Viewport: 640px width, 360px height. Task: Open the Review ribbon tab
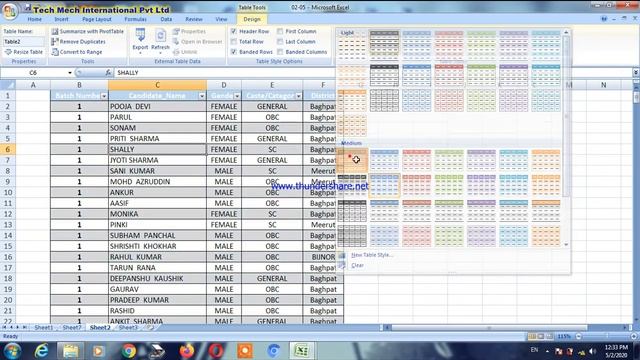click(194, 19)
